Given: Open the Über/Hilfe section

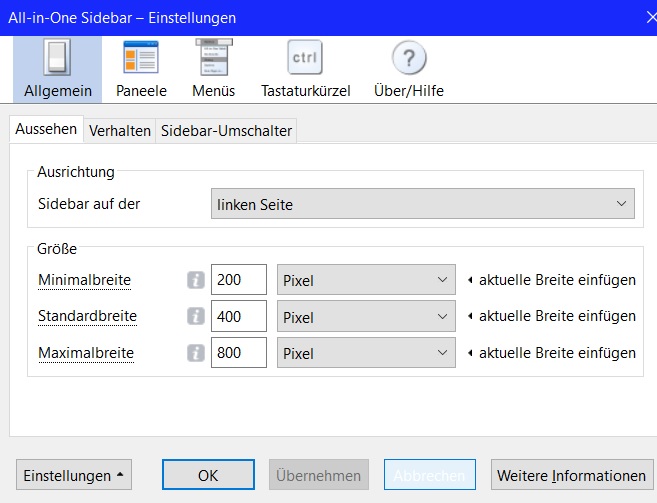Looking at the screenshot, I should tap(409, 70).
